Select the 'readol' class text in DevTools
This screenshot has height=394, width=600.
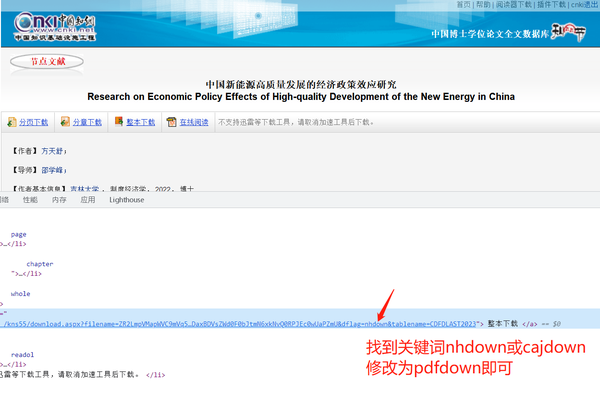tap(22, 355)
